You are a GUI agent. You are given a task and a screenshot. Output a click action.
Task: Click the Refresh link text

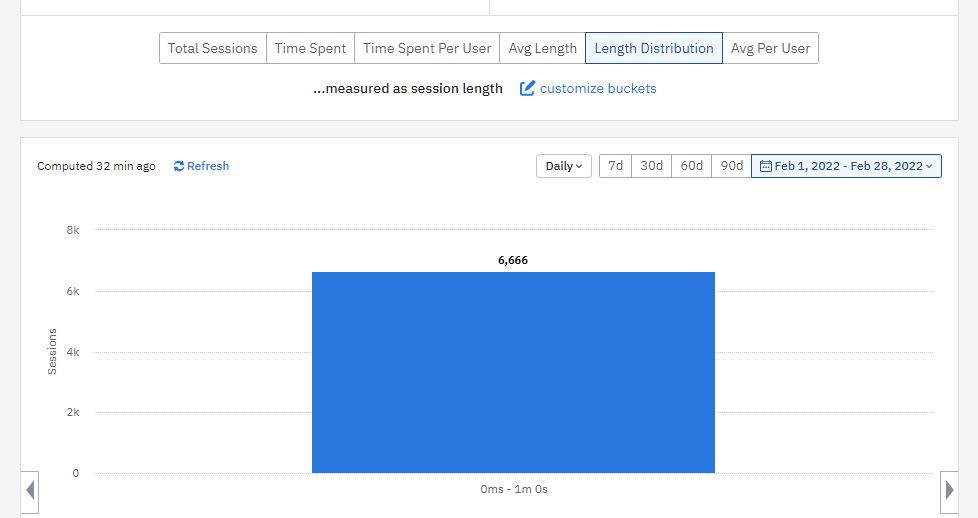tap(208, 166)
